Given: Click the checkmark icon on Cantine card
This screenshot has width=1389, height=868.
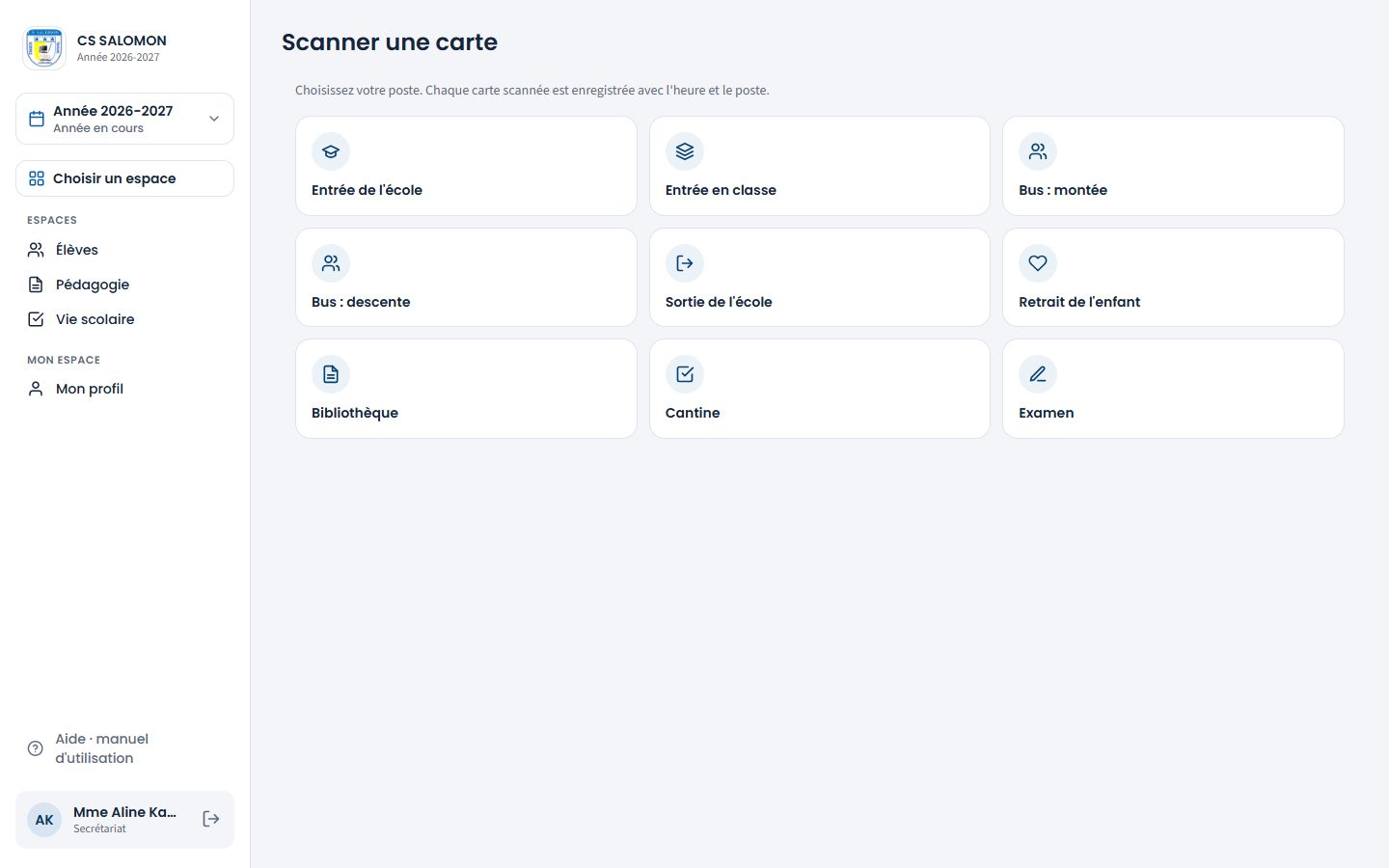Looking at the screenshot, I should coord(685,374).
